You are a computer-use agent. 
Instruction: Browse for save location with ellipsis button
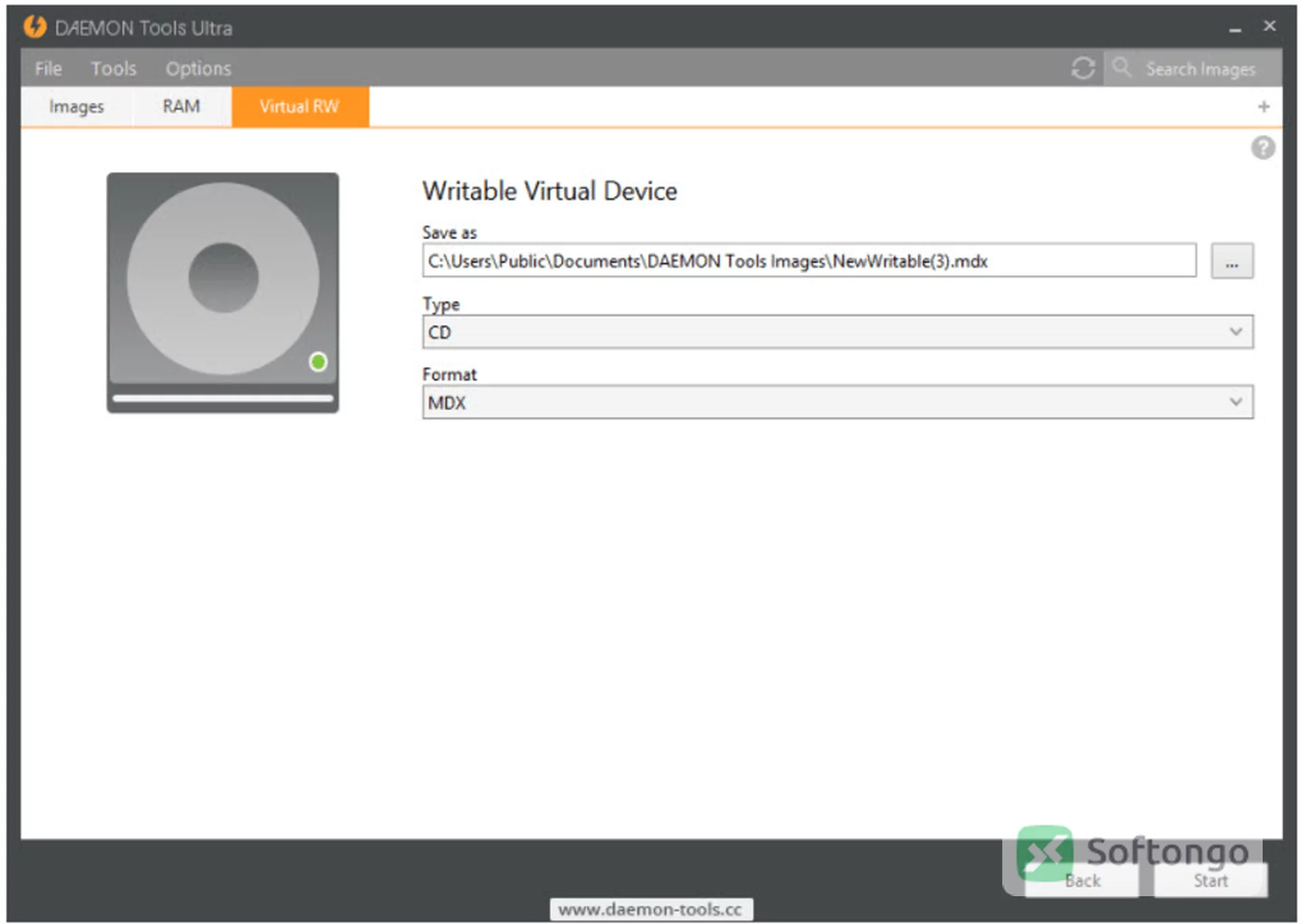1231,261
